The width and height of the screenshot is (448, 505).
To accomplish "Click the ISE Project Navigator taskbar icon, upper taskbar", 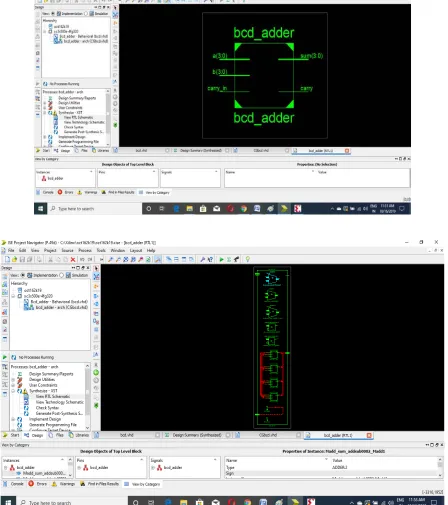I will tap(284, 209).
